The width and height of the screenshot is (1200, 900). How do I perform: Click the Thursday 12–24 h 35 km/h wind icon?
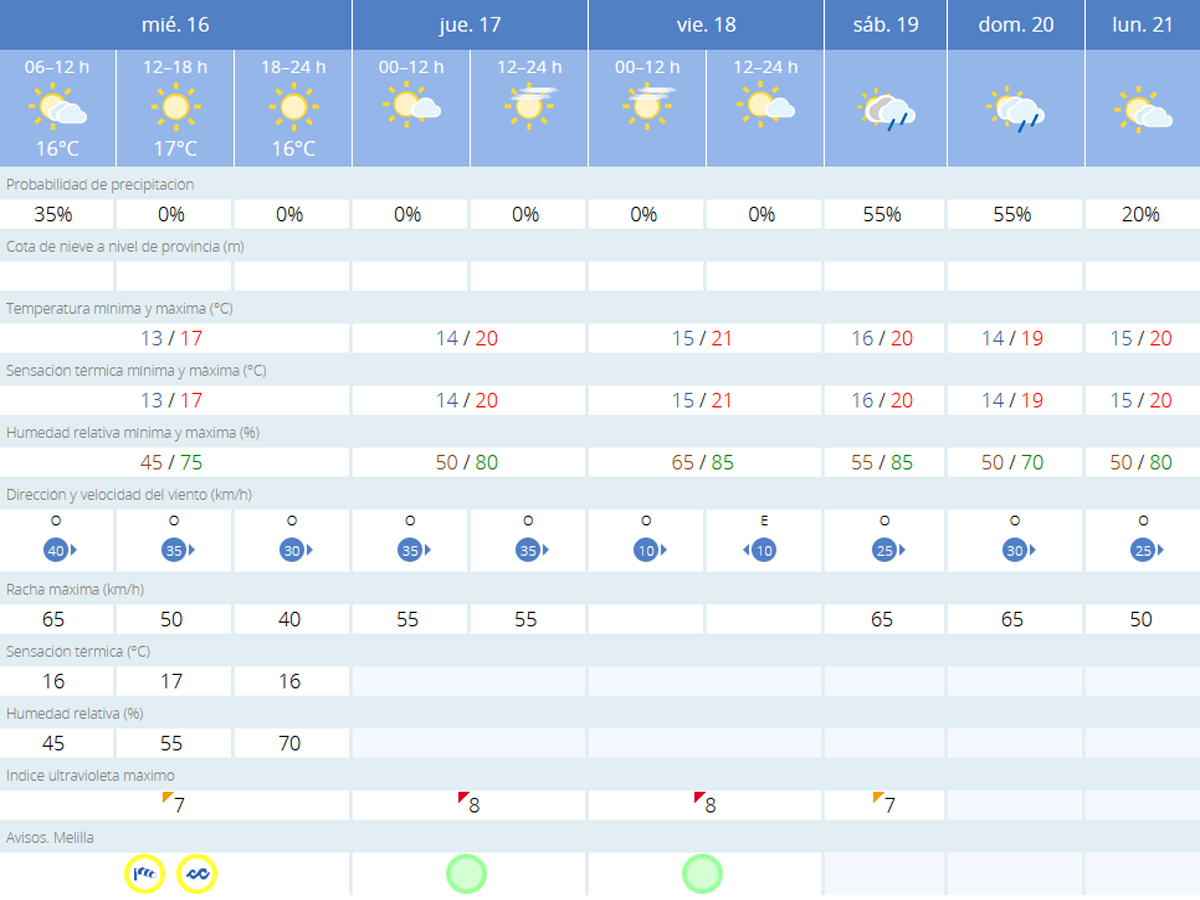point(530,550)
